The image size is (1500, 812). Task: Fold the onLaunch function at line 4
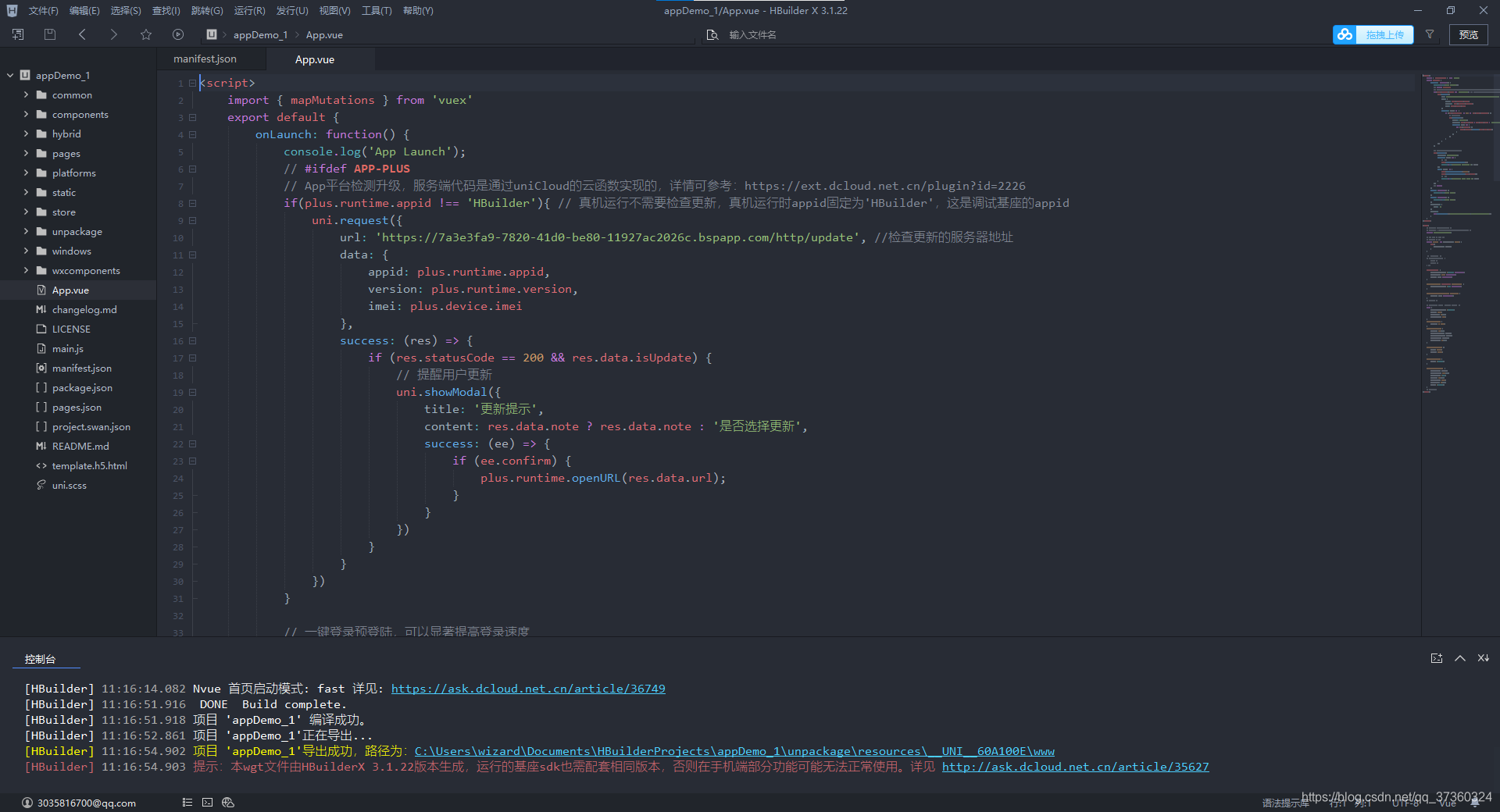pyautogui.click(x=192, y=134)
